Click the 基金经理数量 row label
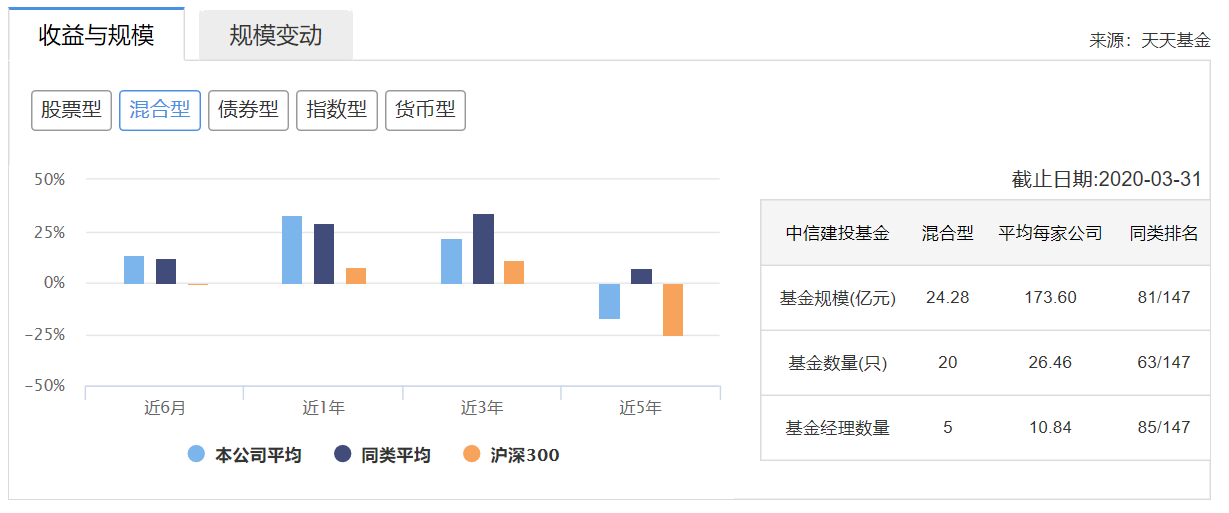 click(838, 428)
